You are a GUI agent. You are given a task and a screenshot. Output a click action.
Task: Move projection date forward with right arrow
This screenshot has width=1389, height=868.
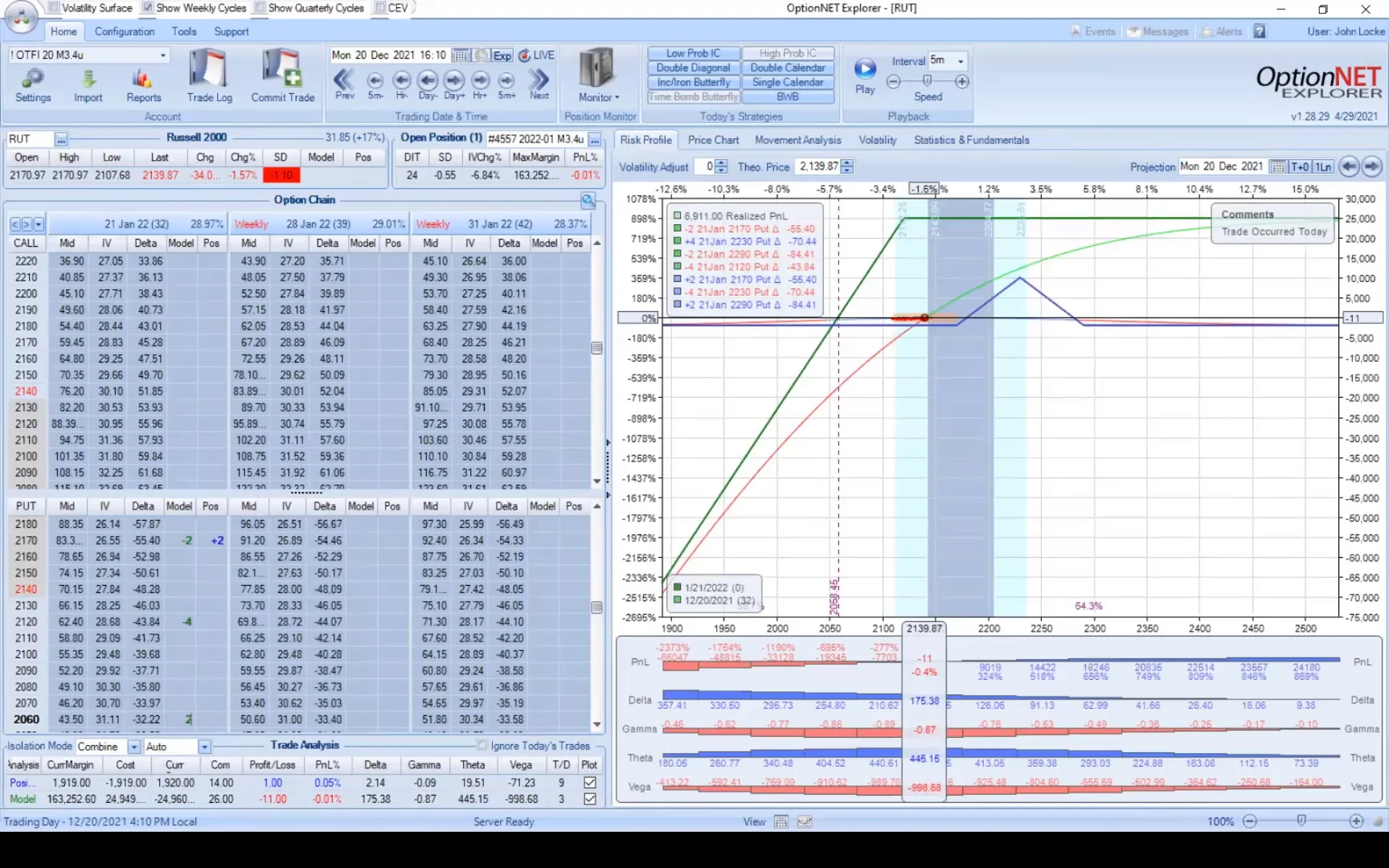(x=1371, y=166)
